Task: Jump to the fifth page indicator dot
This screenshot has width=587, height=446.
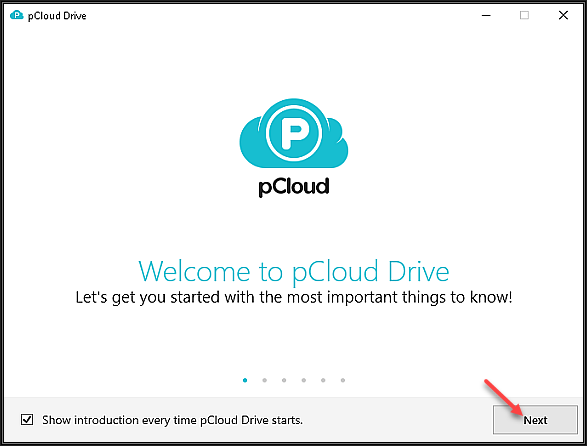Action: click(323, 380)
